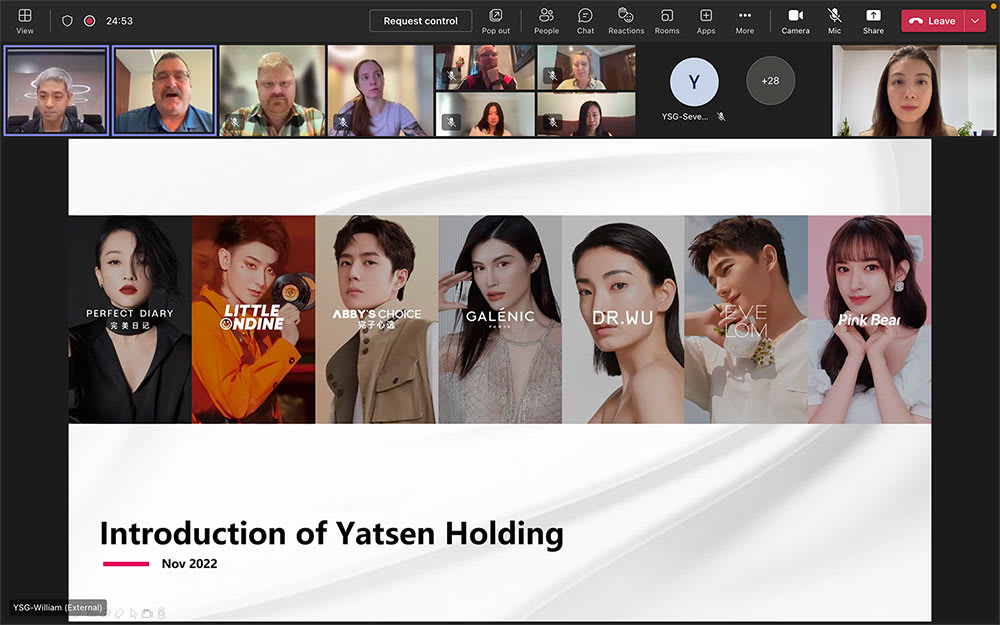Show the +28 additional participants

770,81
